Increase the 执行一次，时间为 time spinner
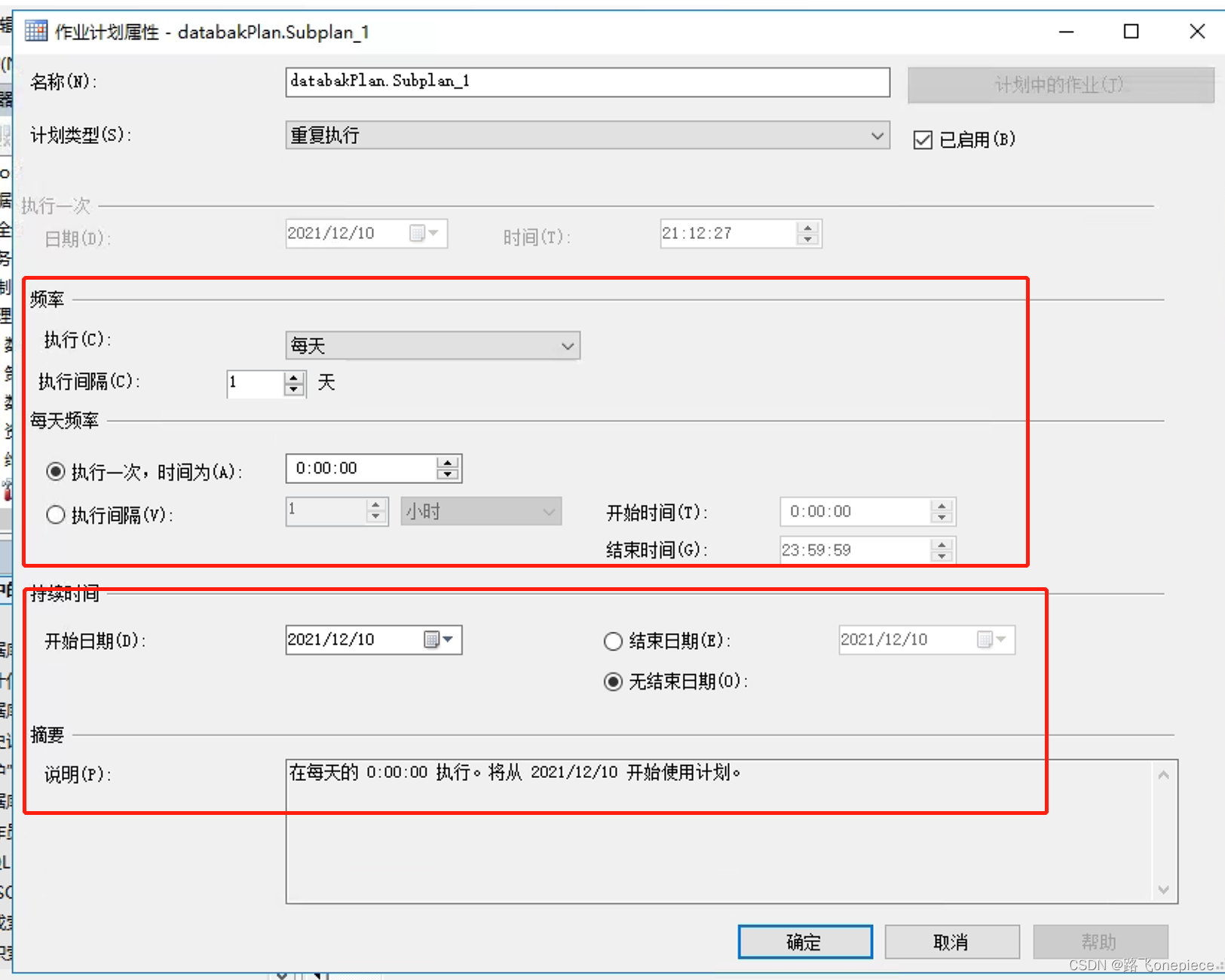Image resolution: width=1225 pixels, height=980 pixels. point(448,462)
